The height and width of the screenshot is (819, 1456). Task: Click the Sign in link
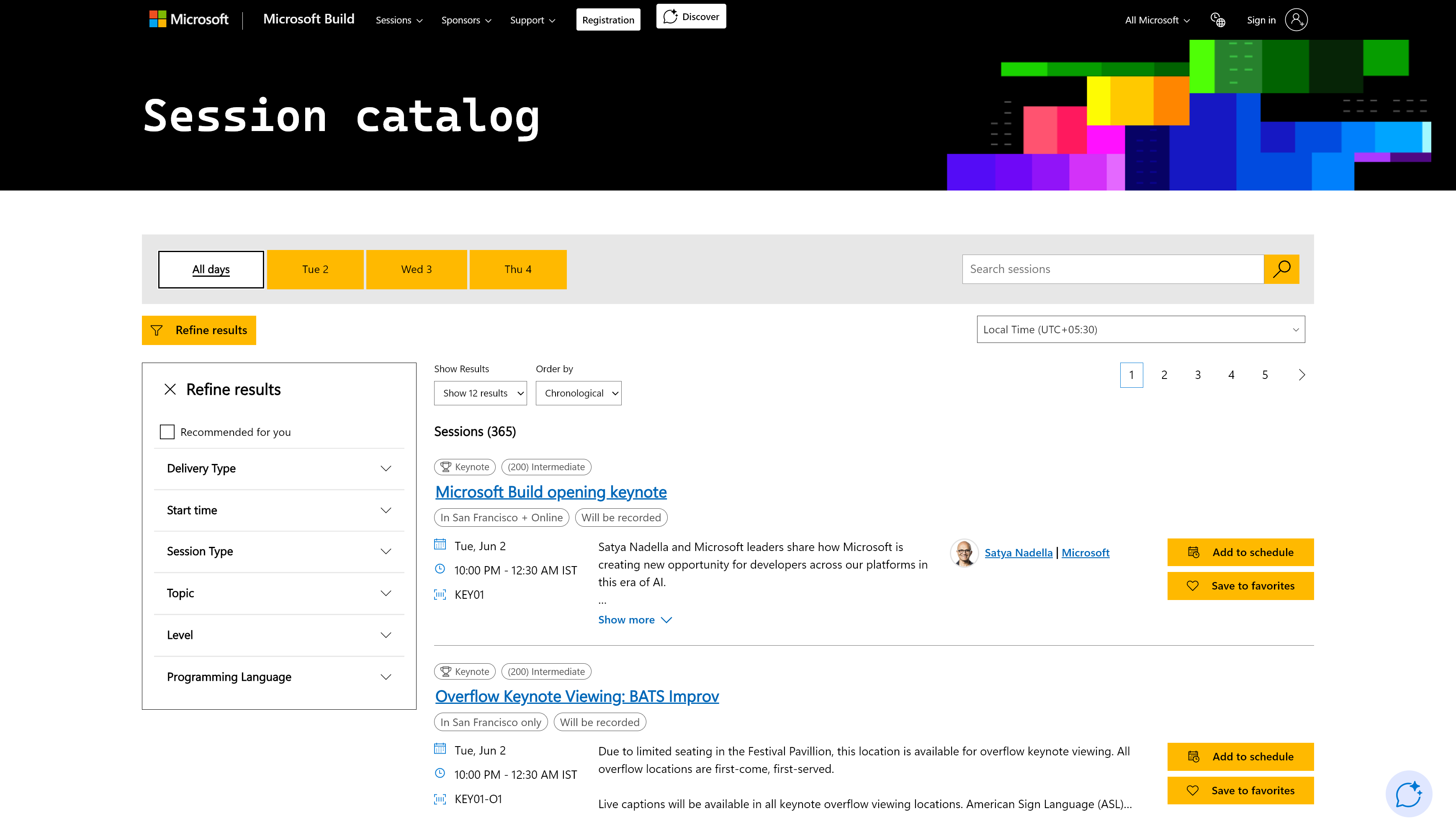pyautogui.click(x=1261, y=20)
